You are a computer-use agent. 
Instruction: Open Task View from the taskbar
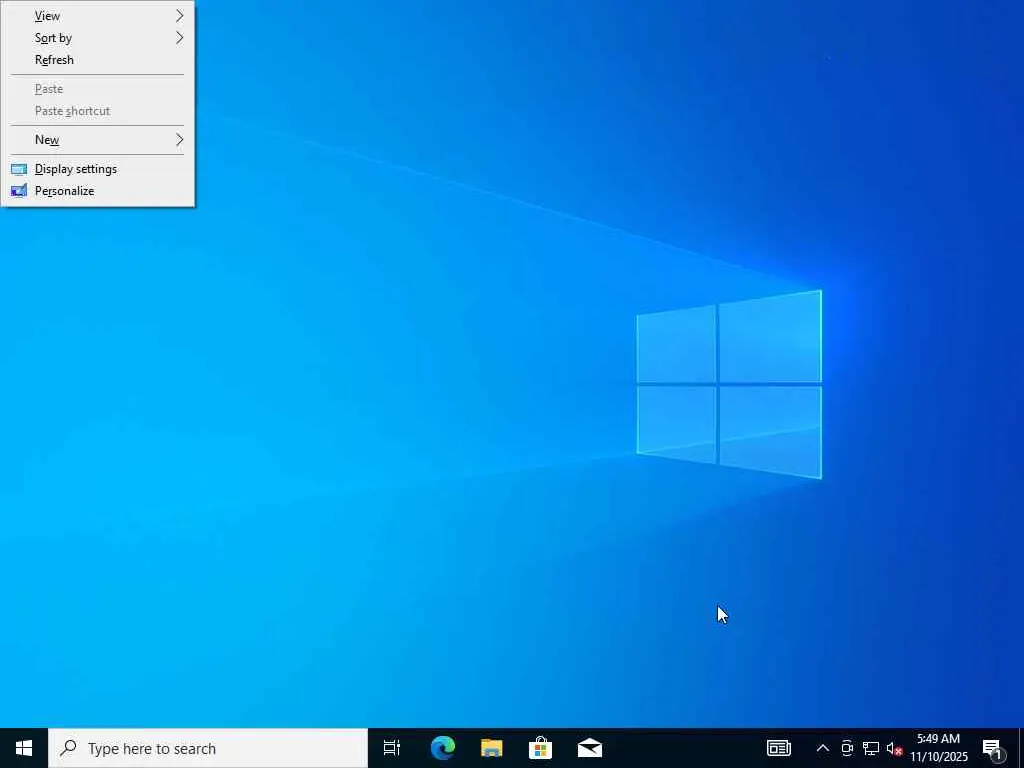pos(392,748)
